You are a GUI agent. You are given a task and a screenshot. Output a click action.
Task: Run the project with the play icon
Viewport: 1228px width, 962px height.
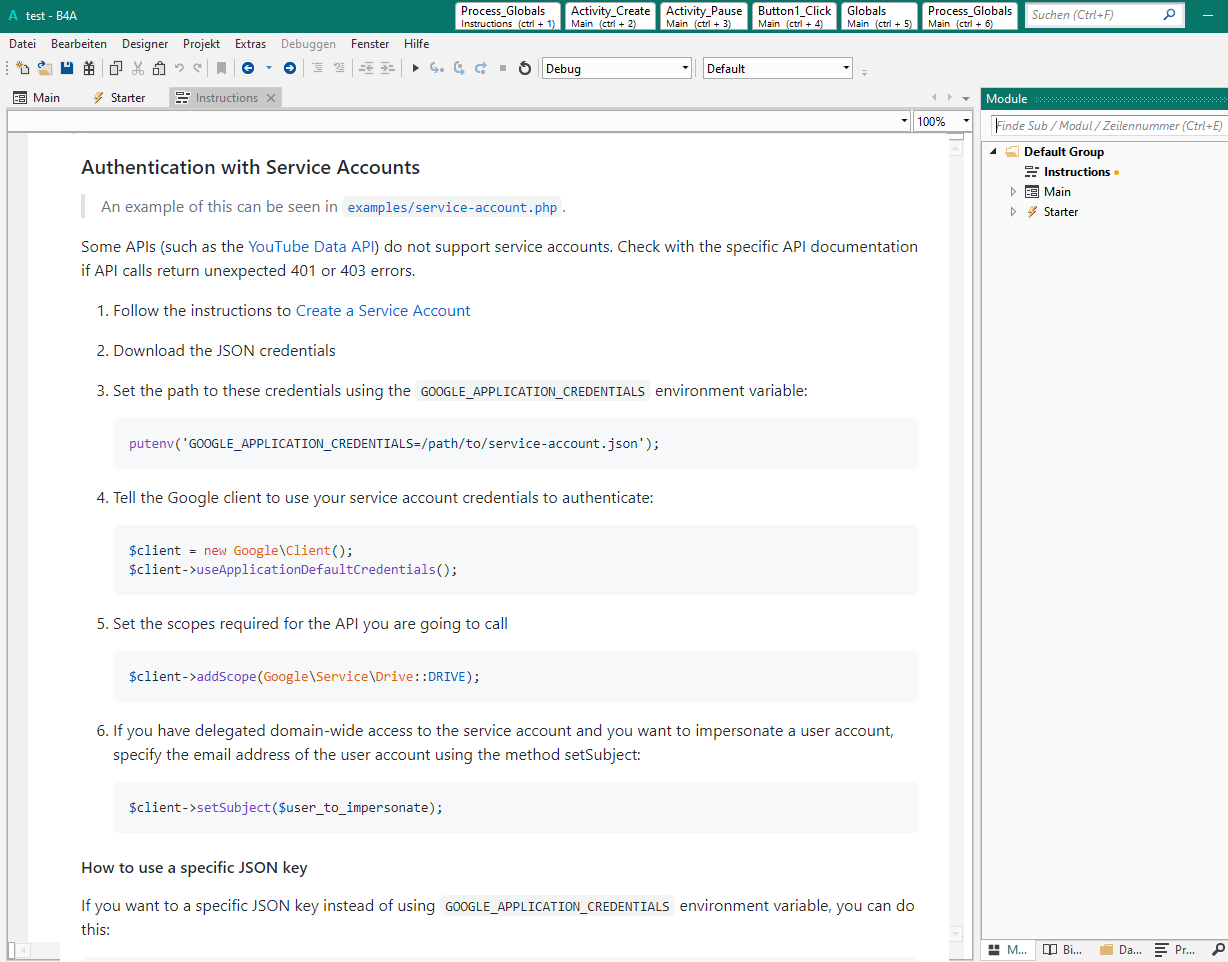tap(416, 68)
